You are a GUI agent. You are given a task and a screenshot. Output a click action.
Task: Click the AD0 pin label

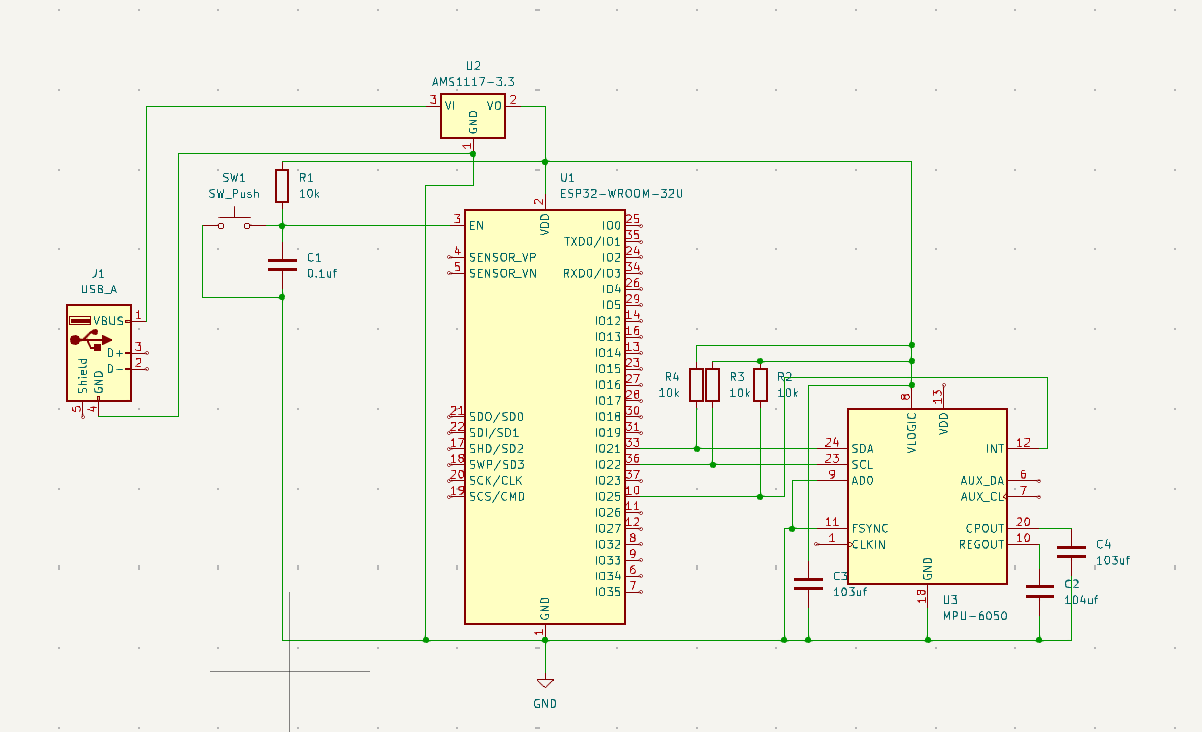pos(863,481)
